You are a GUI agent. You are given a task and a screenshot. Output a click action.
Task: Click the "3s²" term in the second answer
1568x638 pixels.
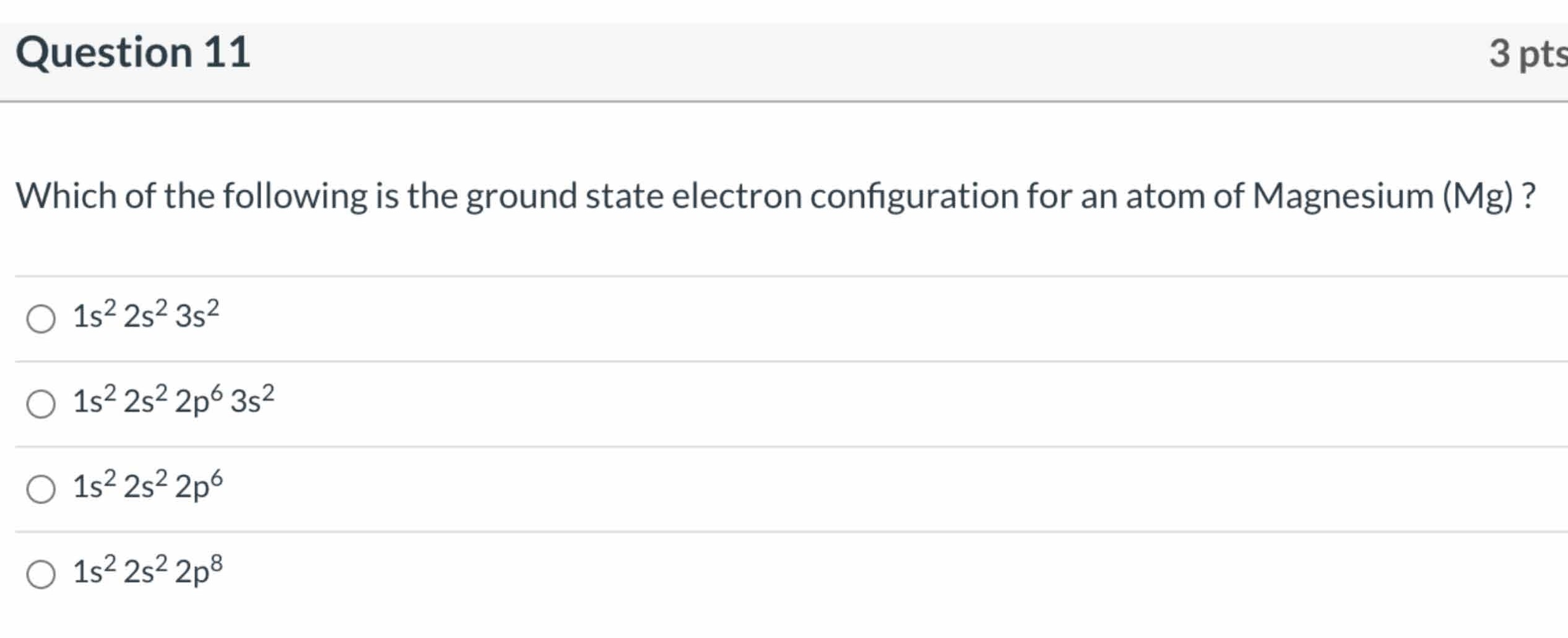point(252,401)
